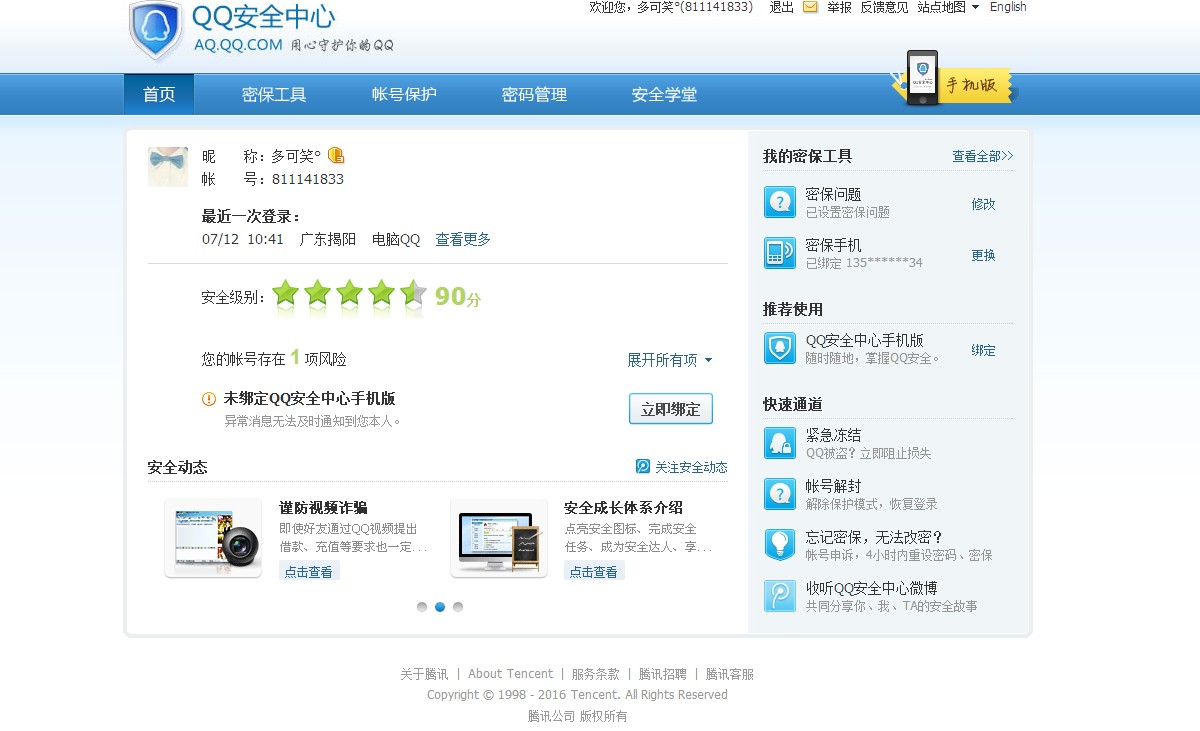Click the 密保手机 phone icon
1200x731 pixels.
[x=780, y=253]
